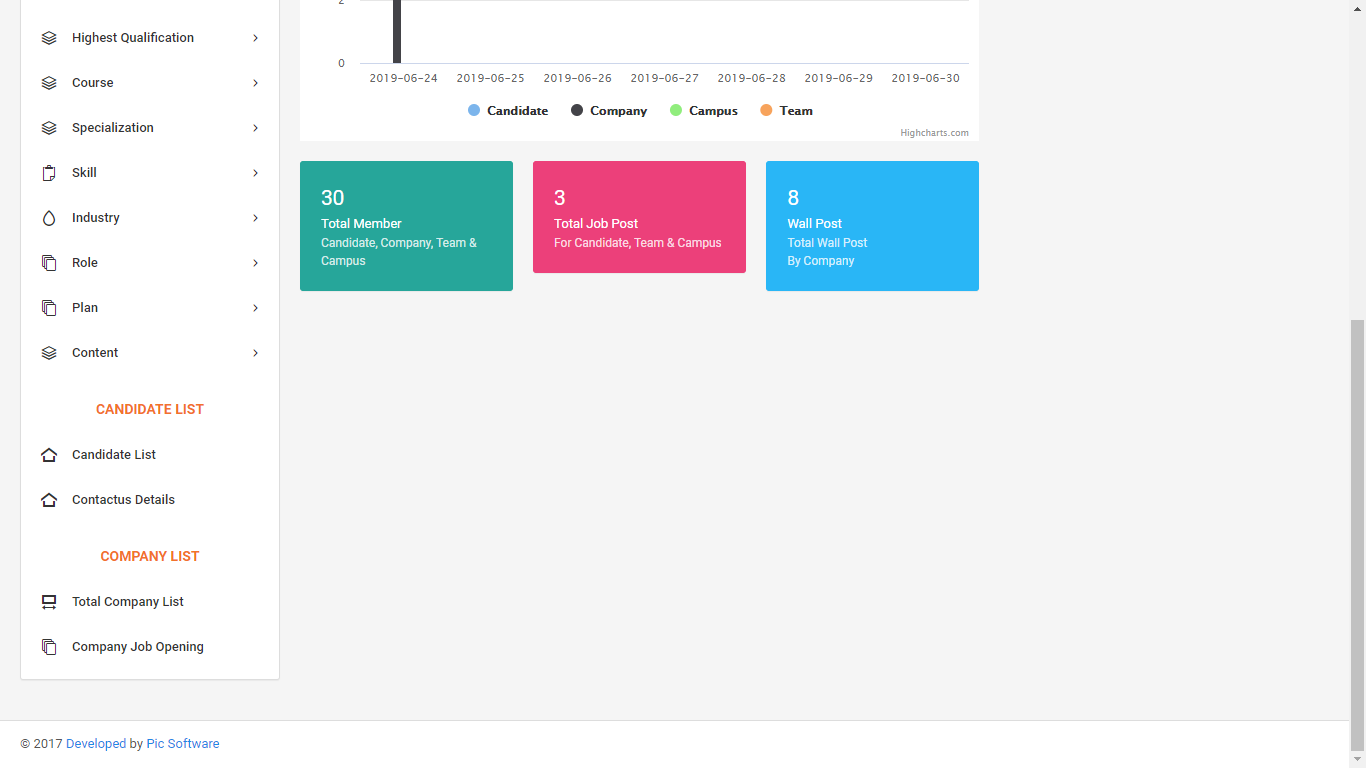Expand the Specialization submenu arrow
The width and height of the screenshot is (1366, 768).
click(256, 128)
